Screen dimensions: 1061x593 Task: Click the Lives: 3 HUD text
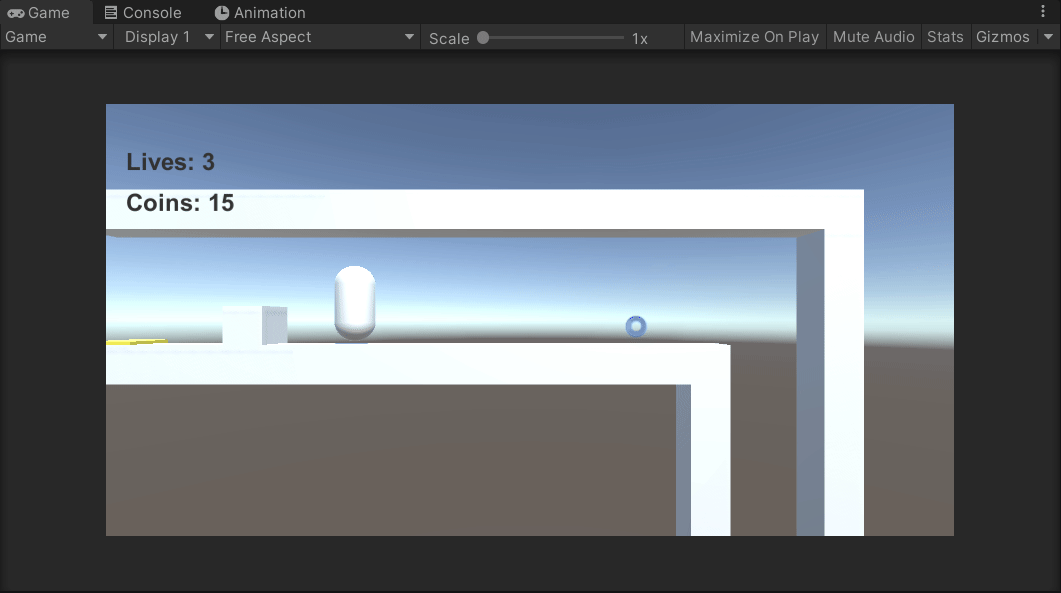click(171, 162)
